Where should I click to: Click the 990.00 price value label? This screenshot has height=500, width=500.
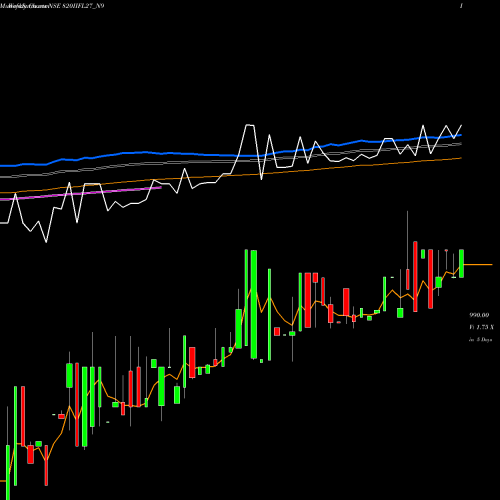[x=479, y=315]
